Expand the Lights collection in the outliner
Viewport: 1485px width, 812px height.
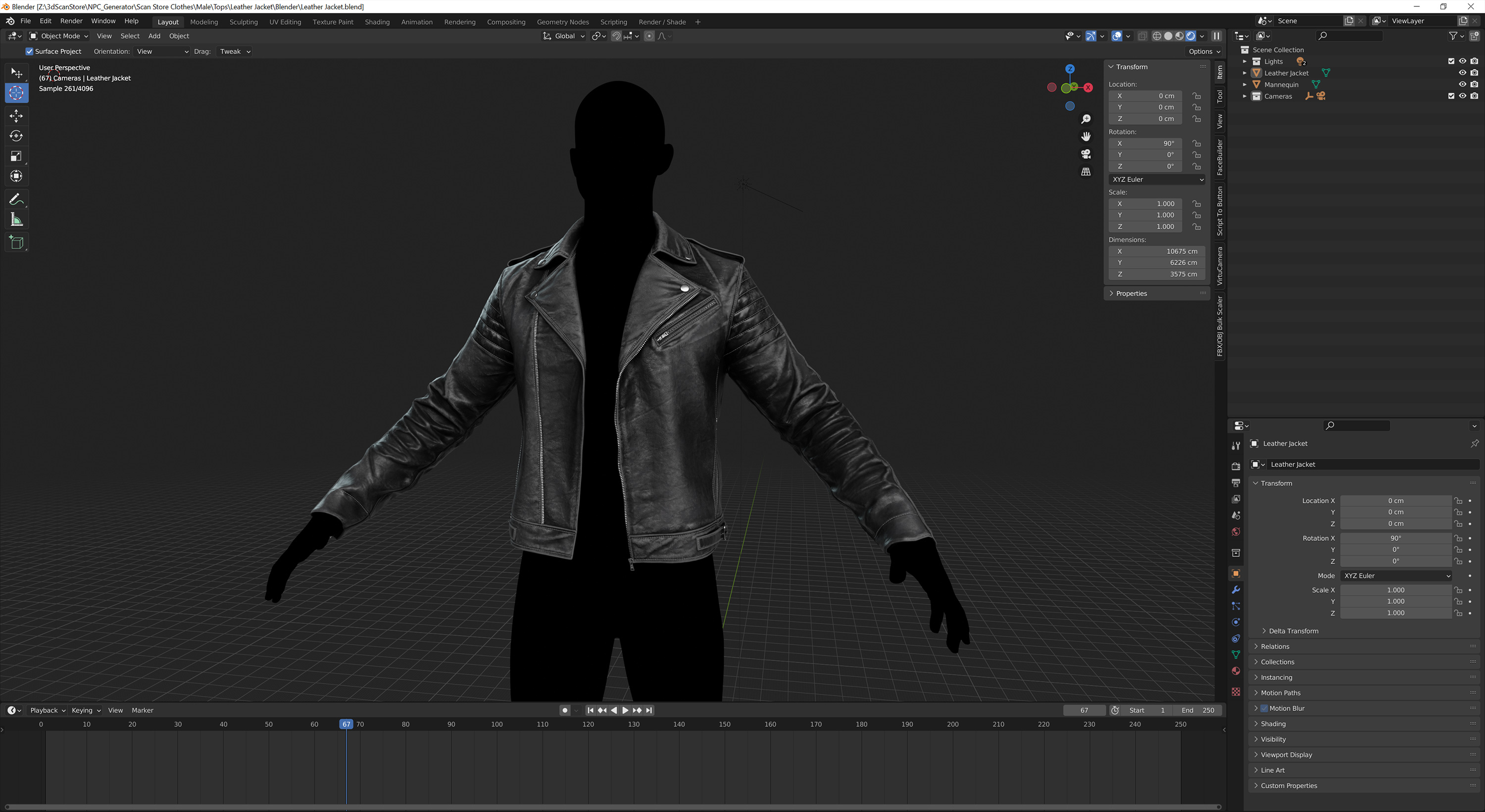coord(1244,61)
